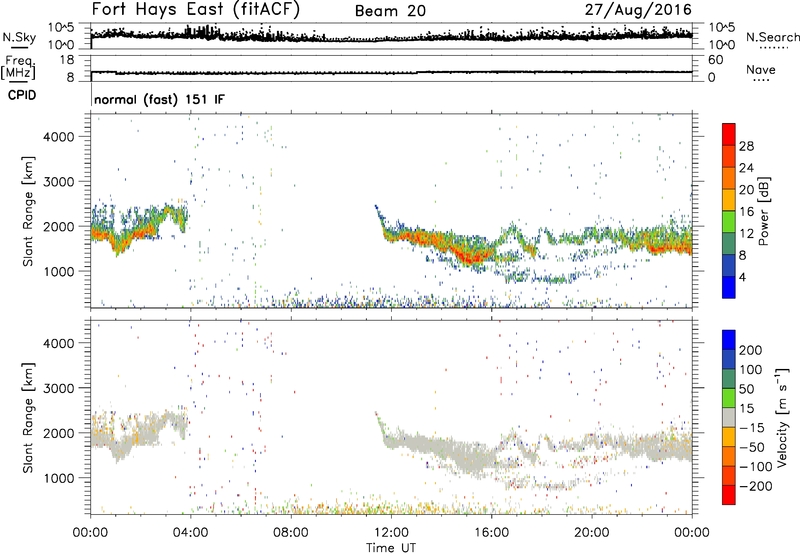
Task: Click the '20:00' time axis tick label
Action: click(x=592, y=533)
